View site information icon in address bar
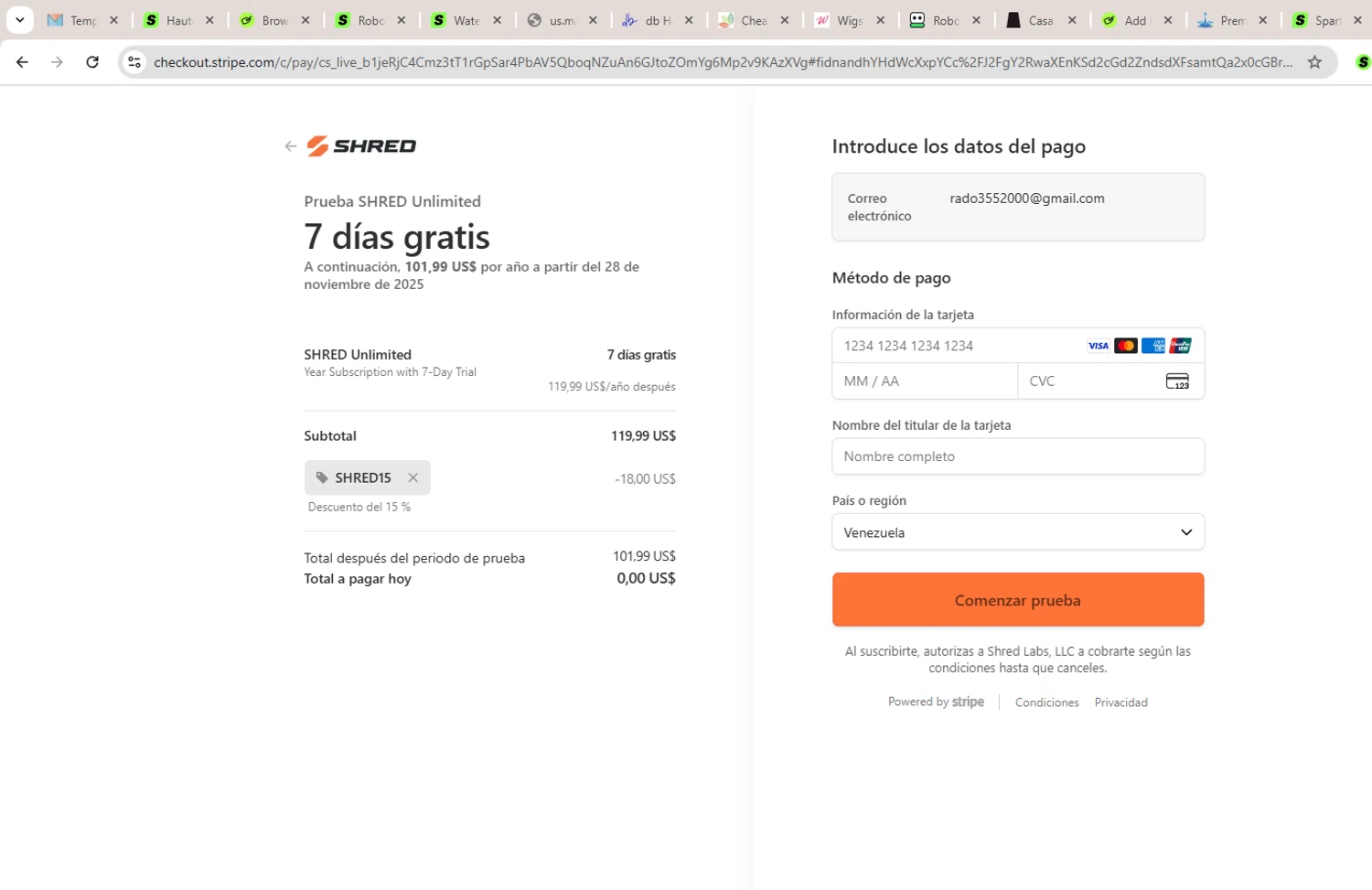The height and width of the screenshot is (890, 1372). [x=134, y=62]
